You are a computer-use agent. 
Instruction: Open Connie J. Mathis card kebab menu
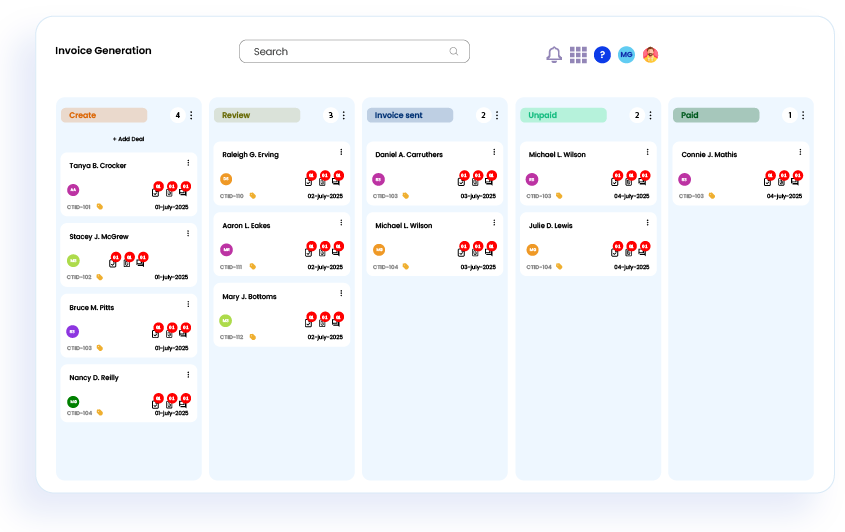(800, 152)
